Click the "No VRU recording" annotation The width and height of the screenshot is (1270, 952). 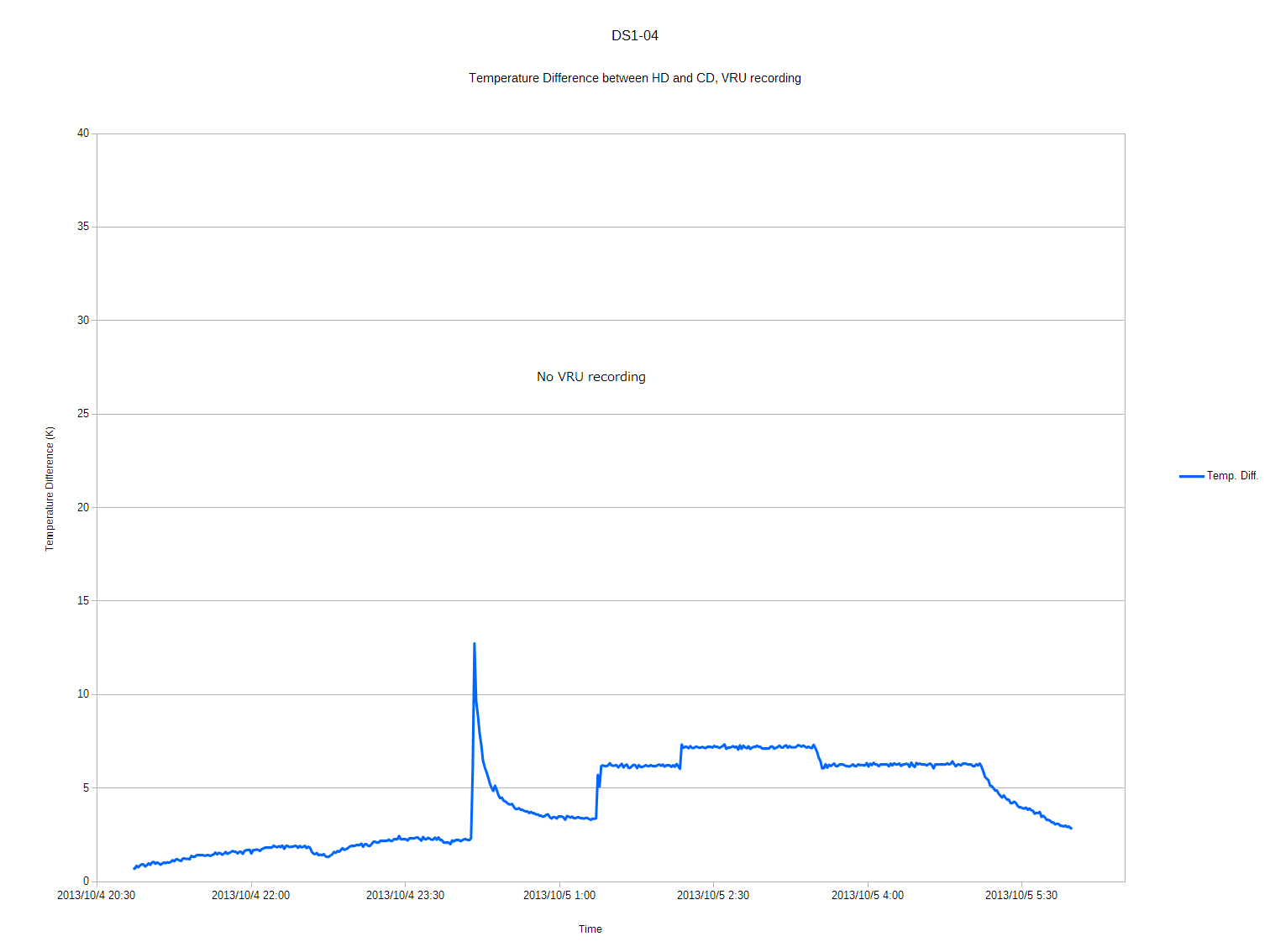591,377
